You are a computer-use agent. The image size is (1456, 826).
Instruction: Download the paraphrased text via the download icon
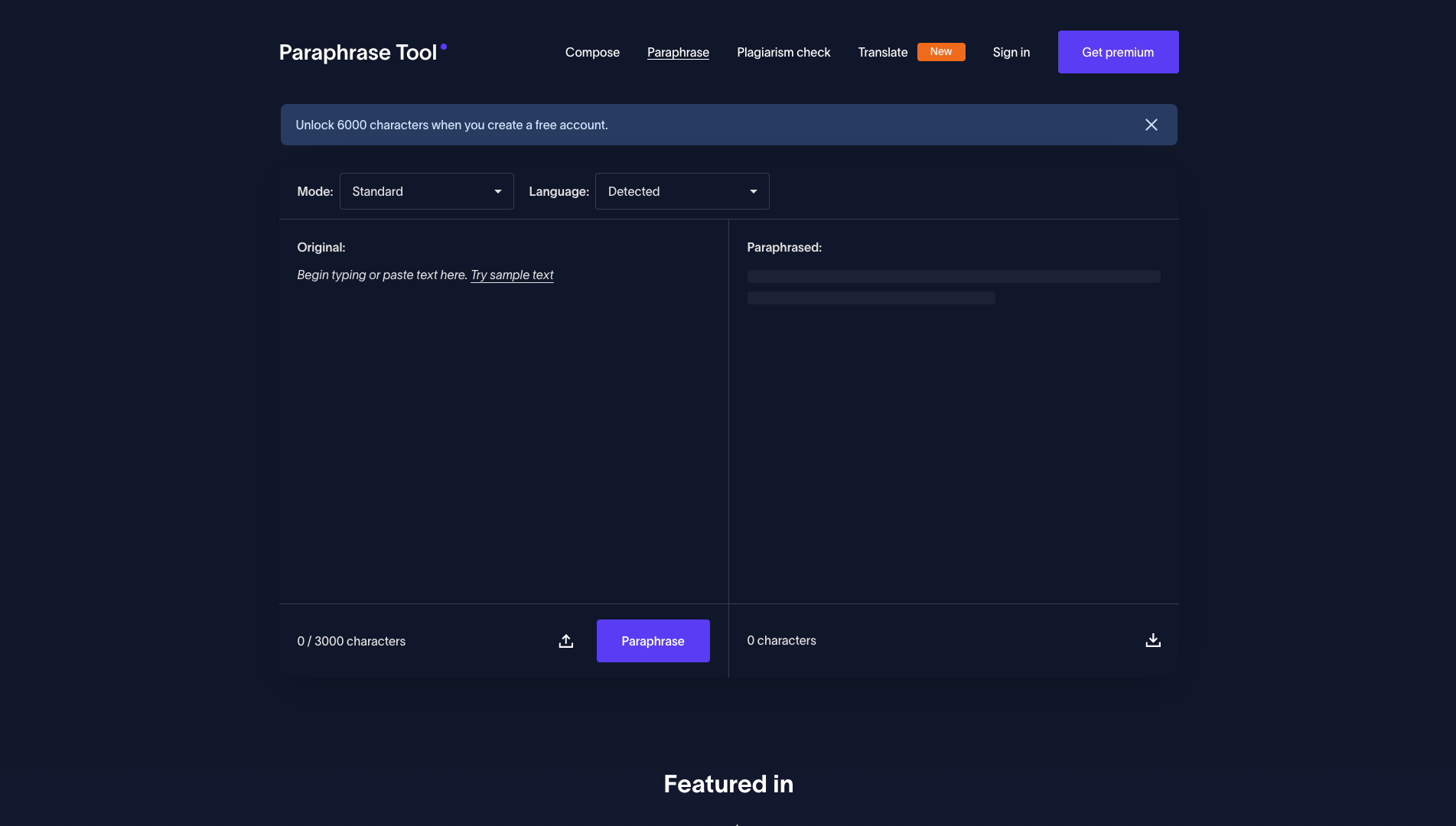coord(1152,640)
